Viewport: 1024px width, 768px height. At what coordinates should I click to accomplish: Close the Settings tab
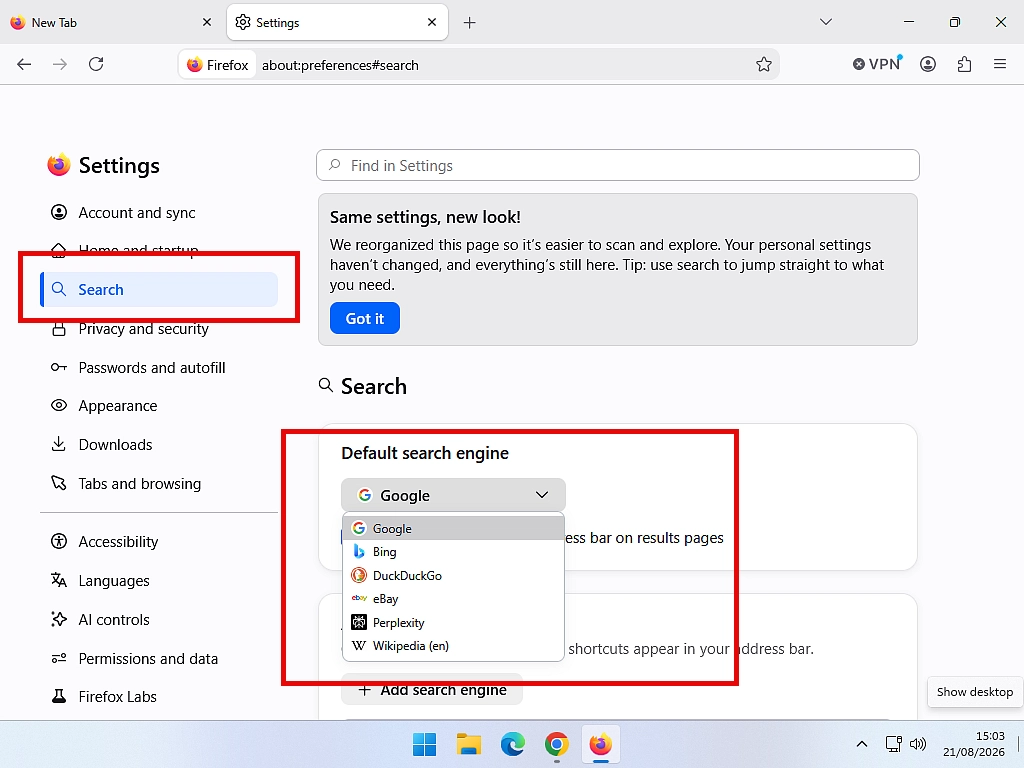[x=432, y=22]
